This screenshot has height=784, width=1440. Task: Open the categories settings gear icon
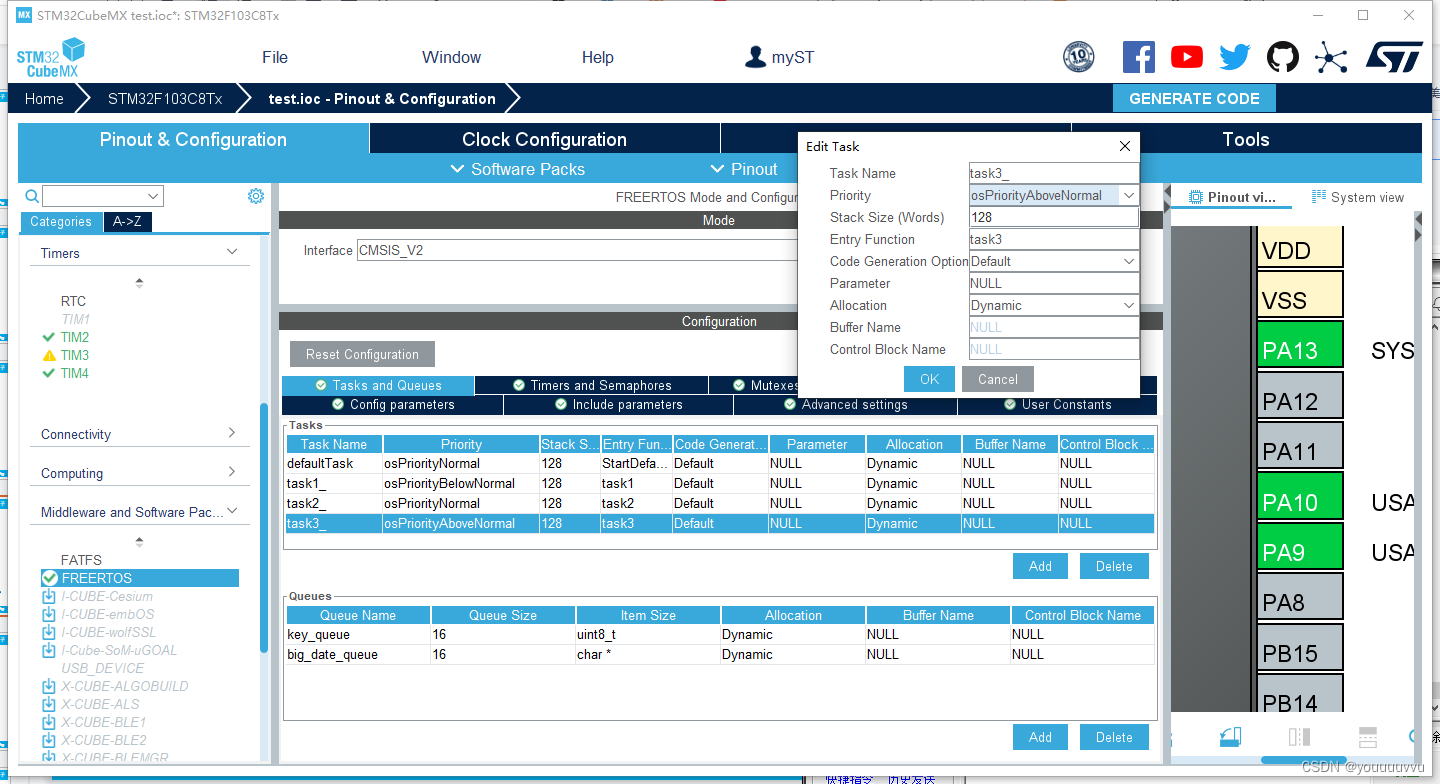click(255, 196)
